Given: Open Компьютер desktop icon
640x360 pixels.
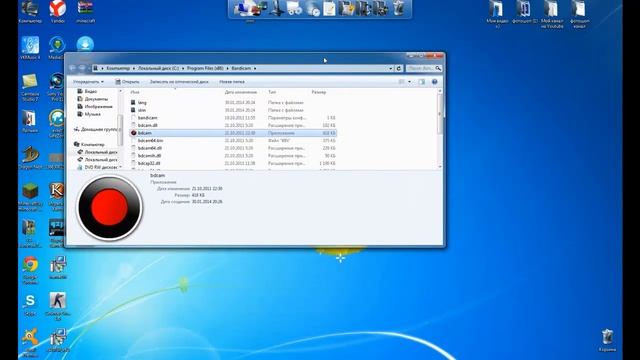Looking at the screenshot, I should pyautogui.click(x=30, y=12).
